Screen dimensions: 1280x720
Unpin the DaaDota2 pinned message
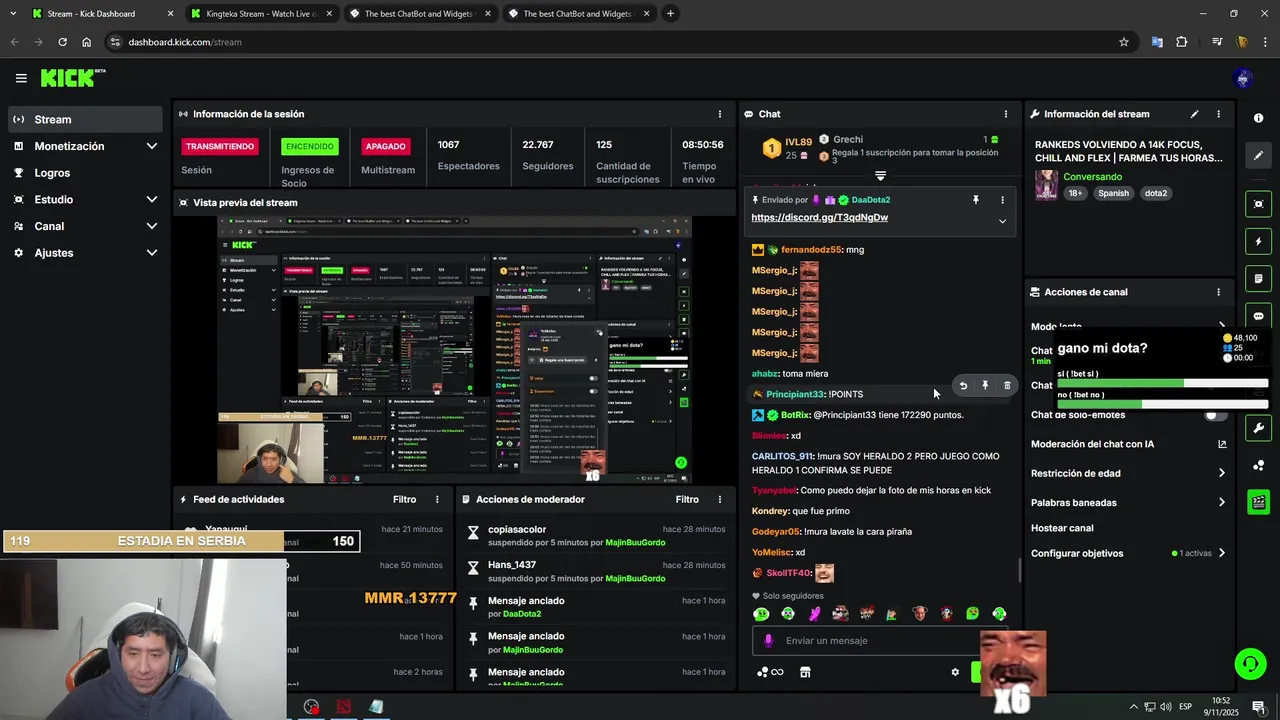(x=976, y=200)
